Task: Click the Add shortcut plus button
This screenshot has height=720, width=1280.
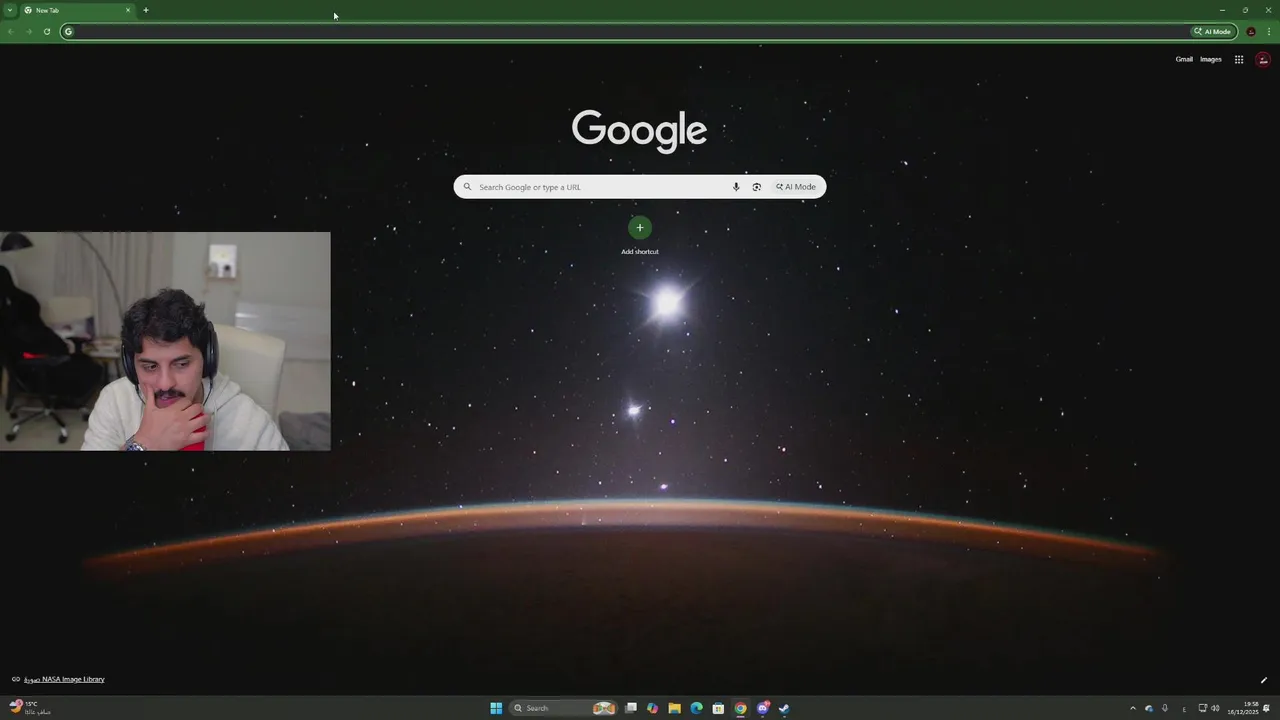Action: pos(640,228)
